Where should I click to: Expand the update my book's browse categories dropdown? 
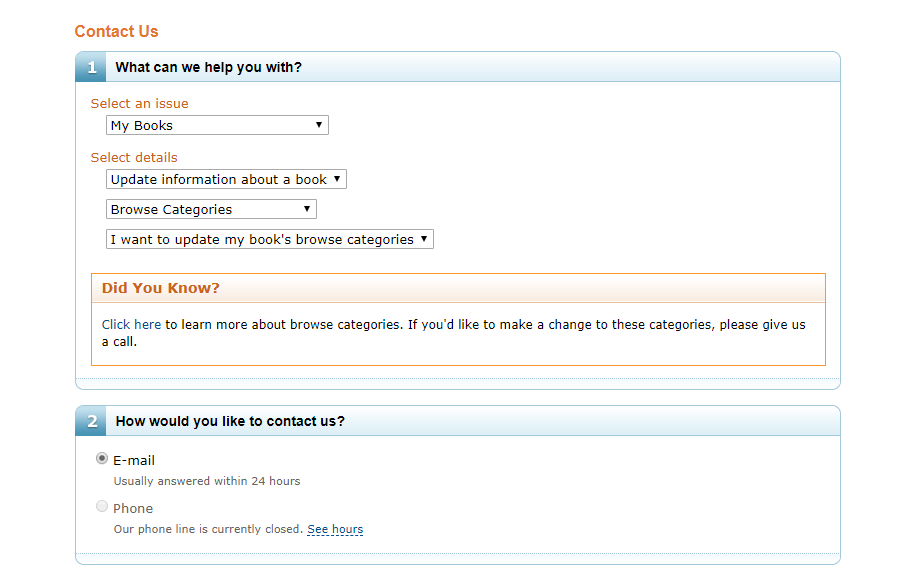[270, 240]
